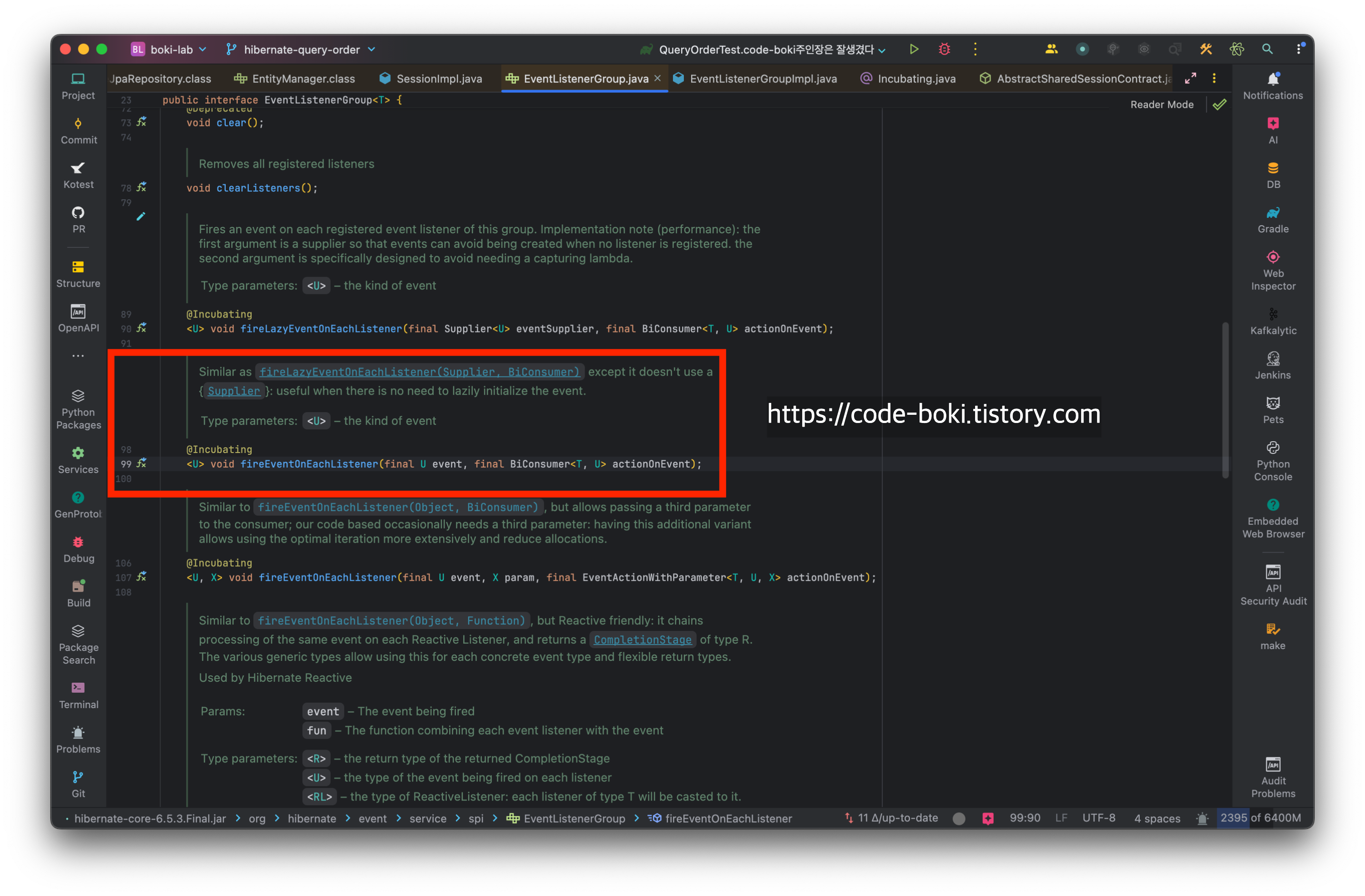Viewport: 1365px width, 896px height.
Task: Click the memory usage indicator bar
Action: click(x=1259, y=818)
